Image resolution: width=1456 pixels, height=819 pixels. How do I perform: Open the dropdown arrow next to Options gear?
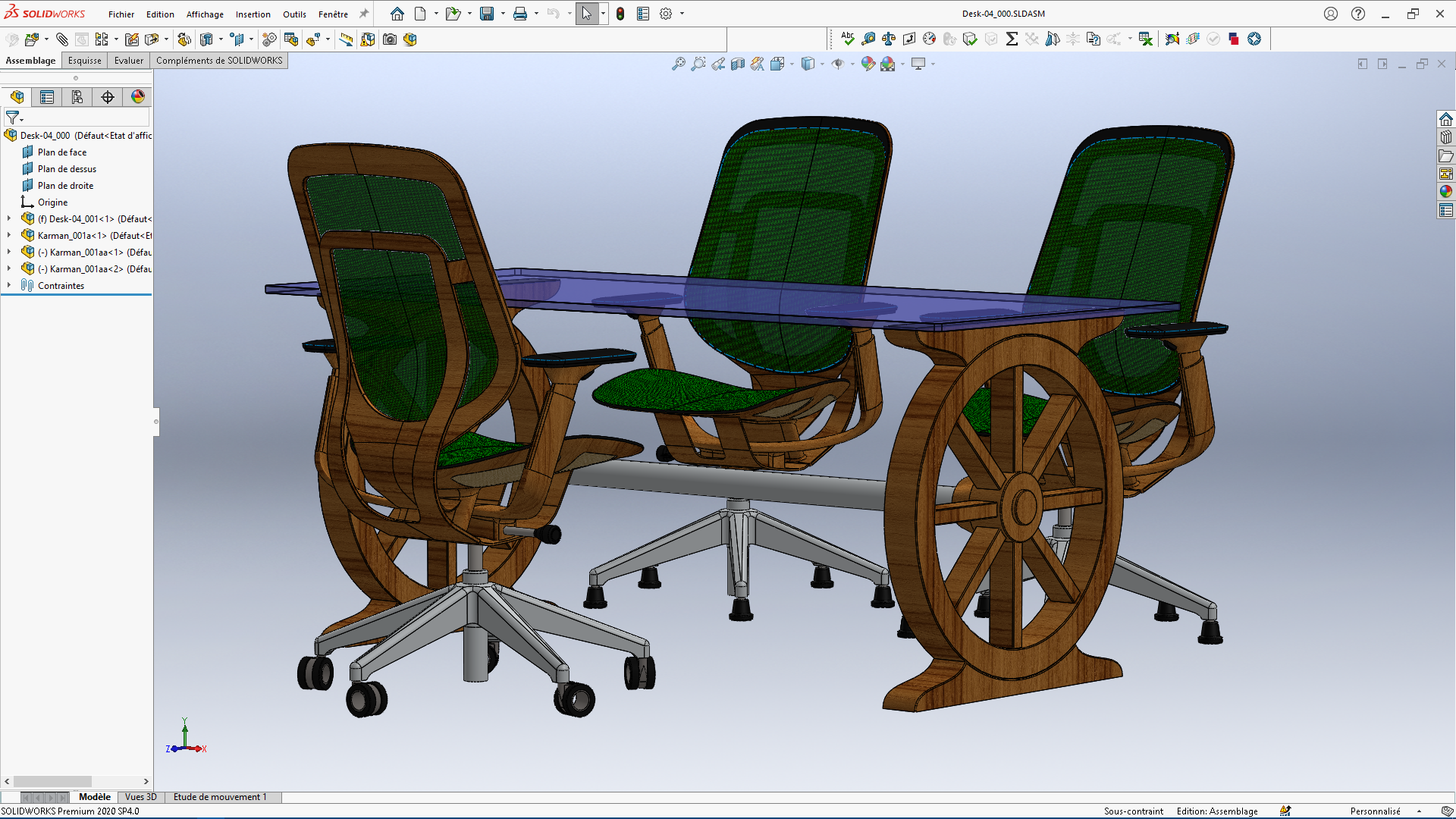pos(682,14)
